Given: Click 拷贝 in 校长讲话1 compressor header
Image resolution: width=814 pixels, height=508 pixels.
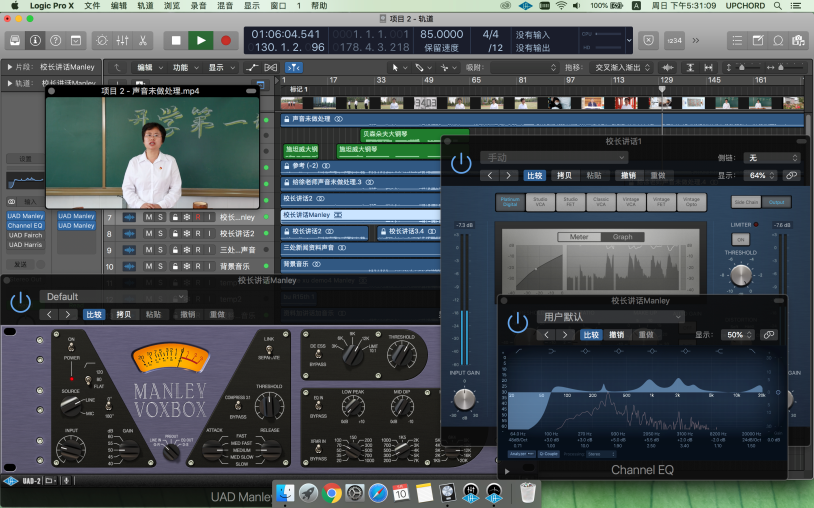Looking at the screenshot, I should (564, 175).
